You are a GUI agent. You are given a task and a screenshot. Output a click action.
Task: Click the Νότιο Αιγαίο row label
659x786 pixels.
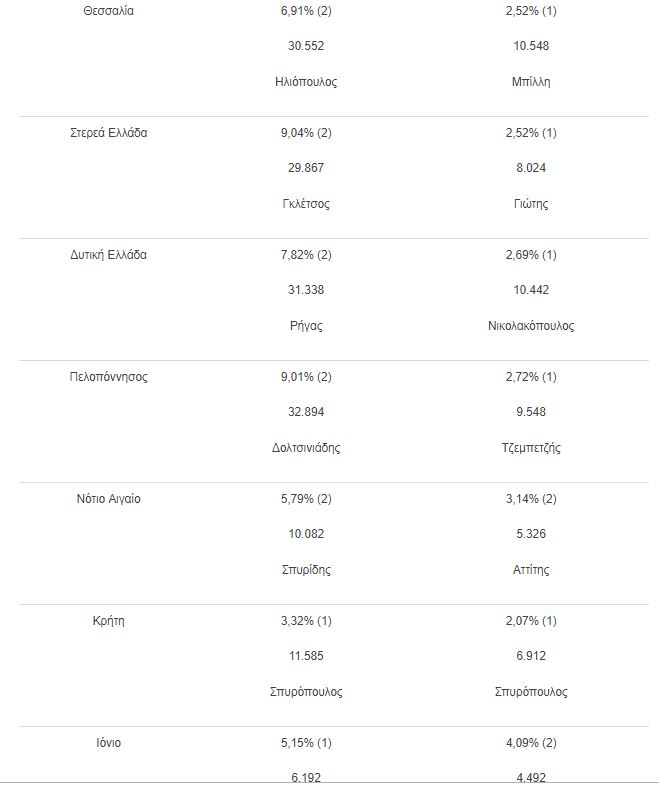[109, 499]
